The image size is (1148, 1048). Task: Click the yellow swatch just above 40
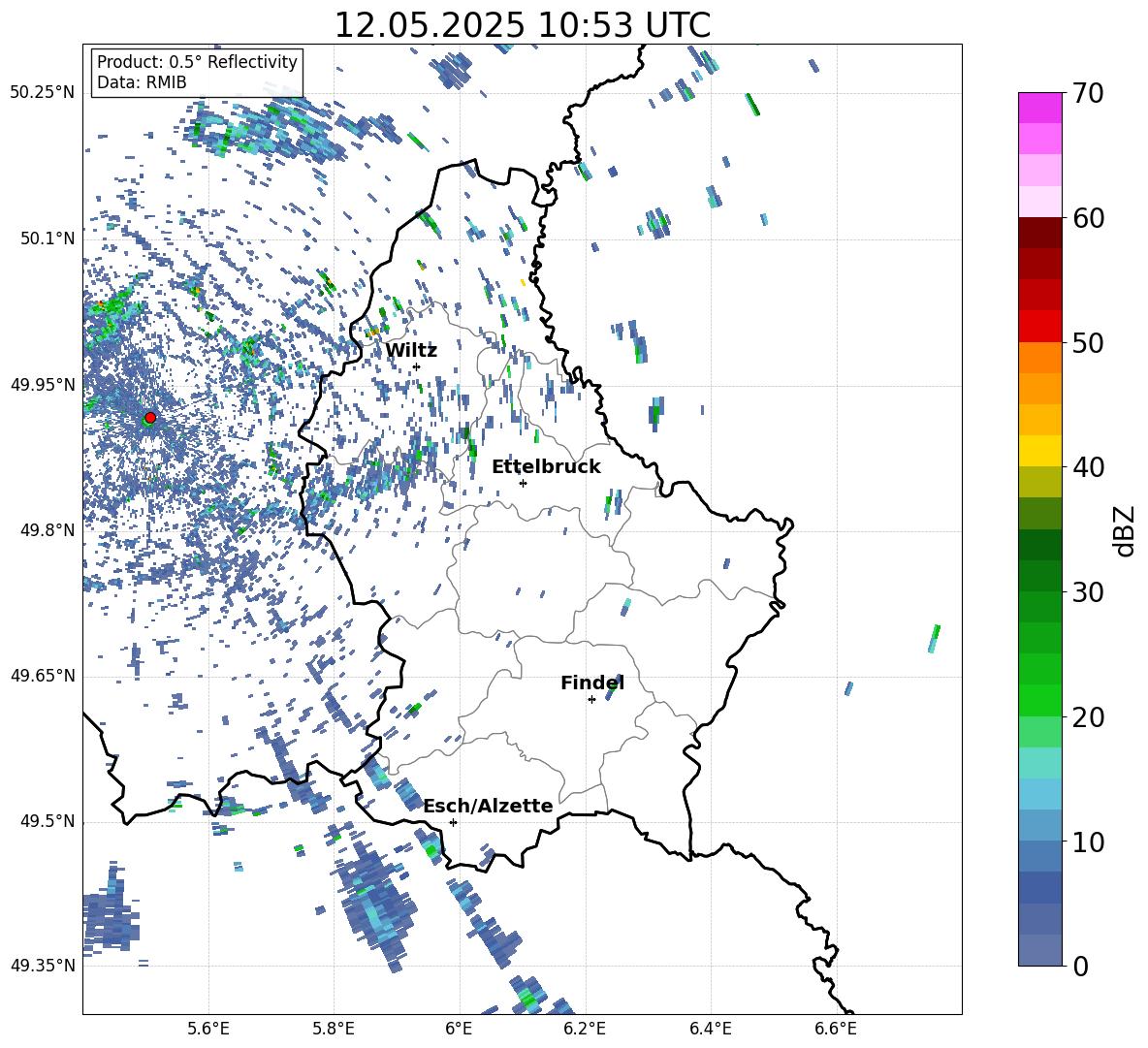1040,451
